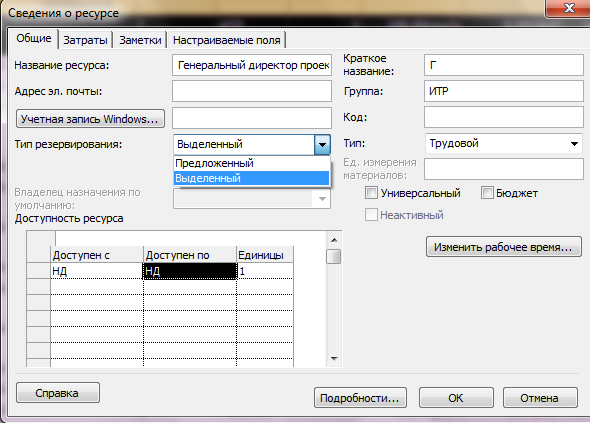Click the Код input field
This screenshot has width=590, height=423.
(504, 117)
